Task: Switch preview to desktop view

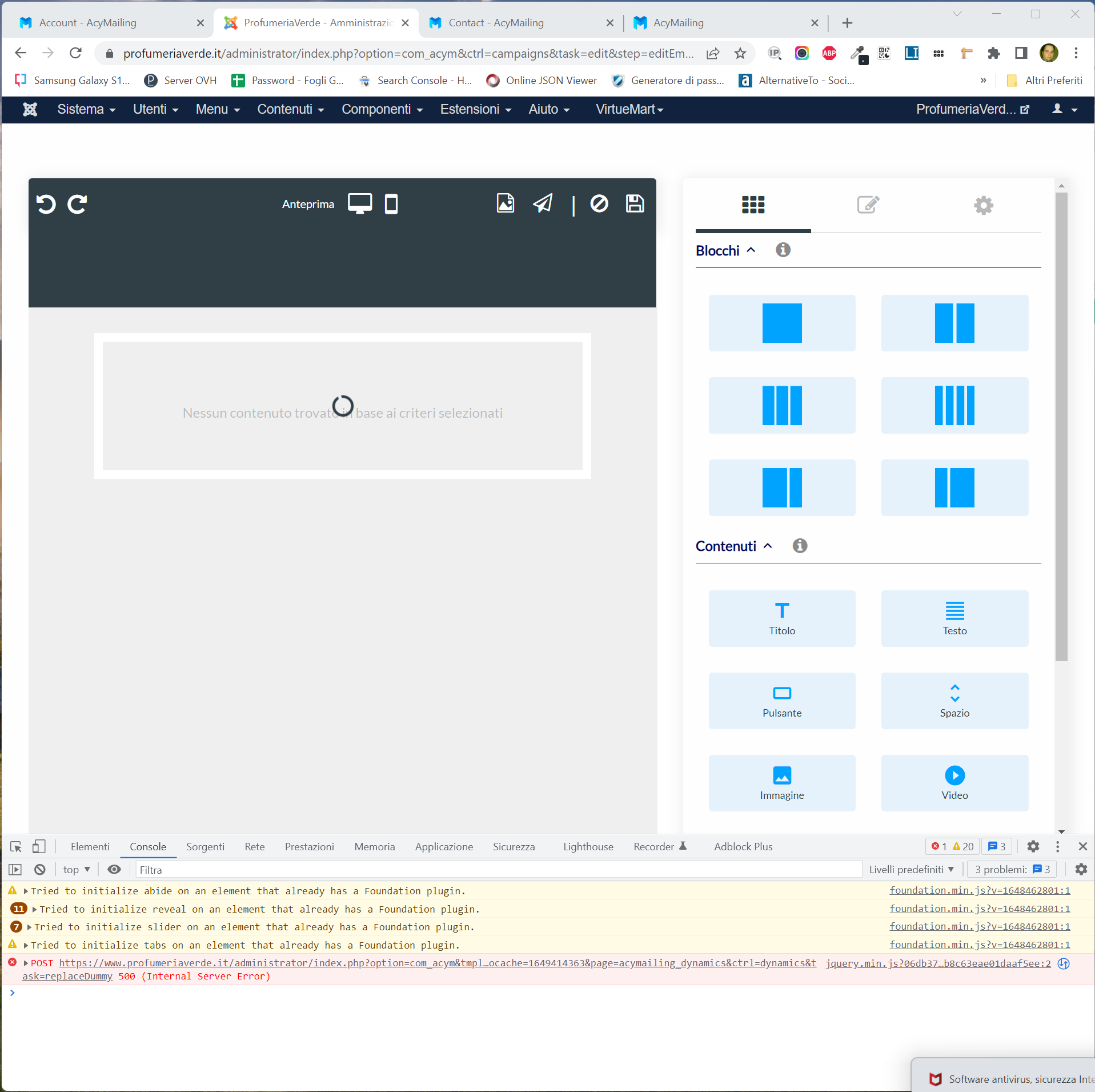Action: (x=360, y=204)
